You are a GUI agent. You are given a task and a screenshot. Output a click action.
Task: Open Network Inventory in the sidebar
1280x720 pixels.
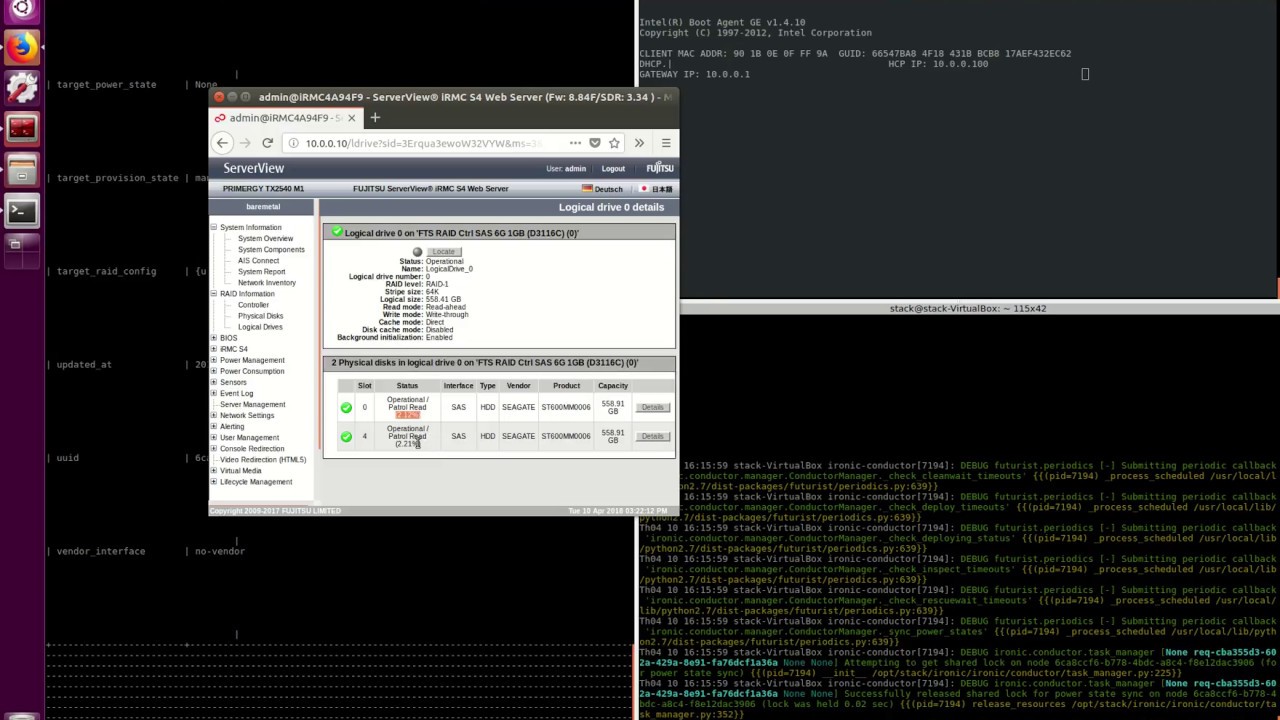[x=267, y=282]
